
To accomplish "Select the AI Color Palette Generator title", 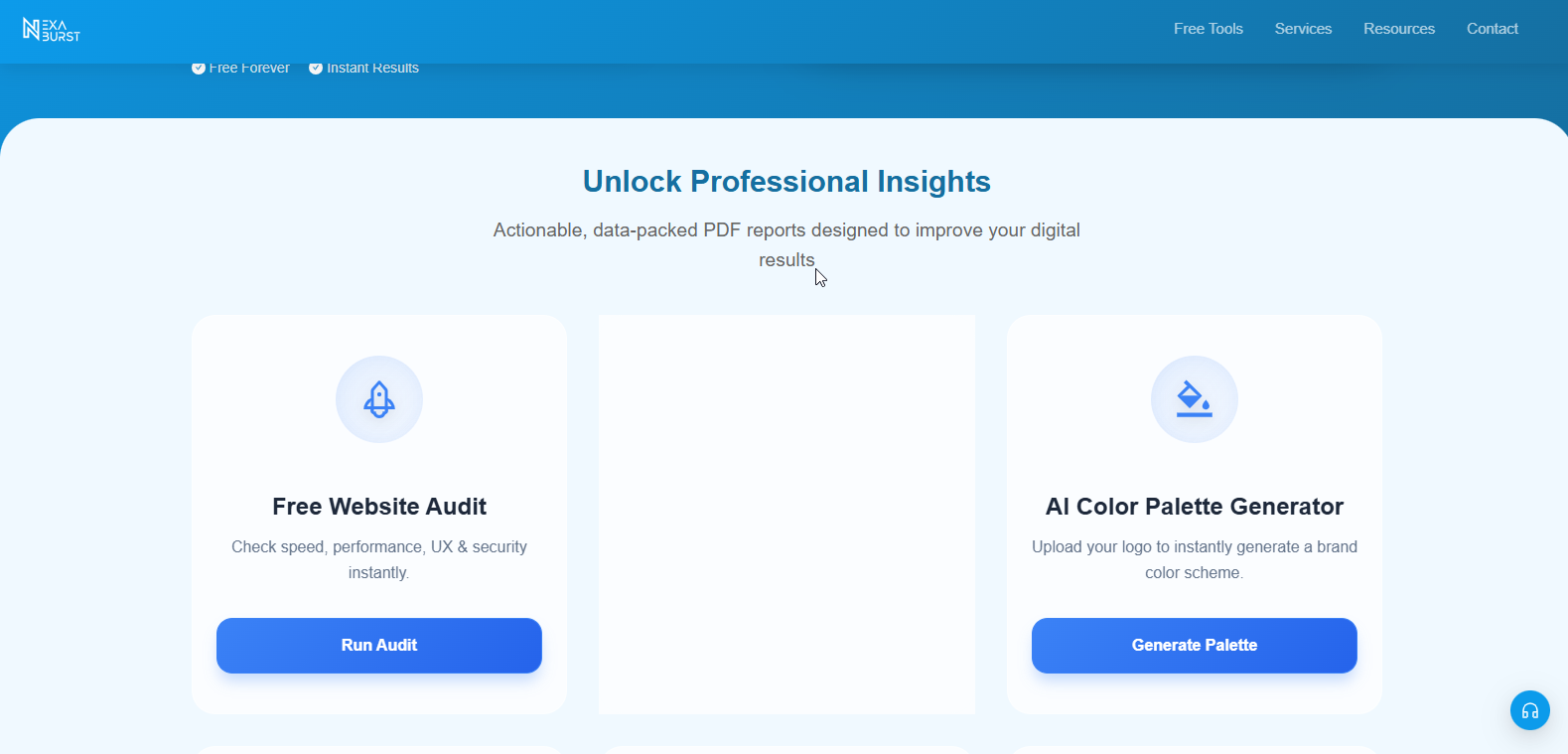I will [x=1195, y=507].
